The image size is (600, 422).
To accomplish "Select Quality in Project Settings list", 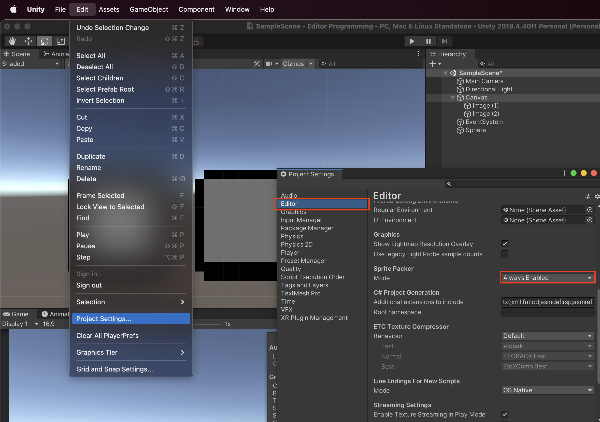I will coord(291,269).
